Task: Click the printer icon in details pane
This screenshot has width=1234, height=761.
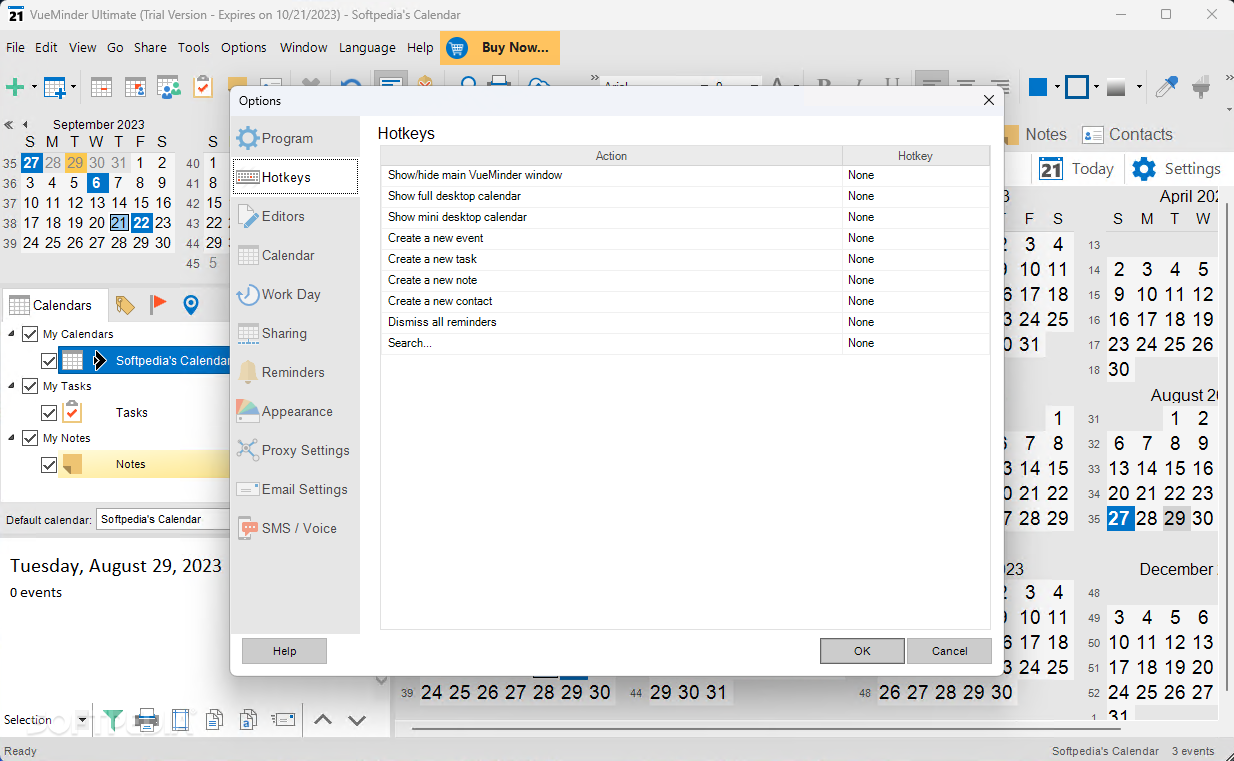Action: tap(147, 719)
